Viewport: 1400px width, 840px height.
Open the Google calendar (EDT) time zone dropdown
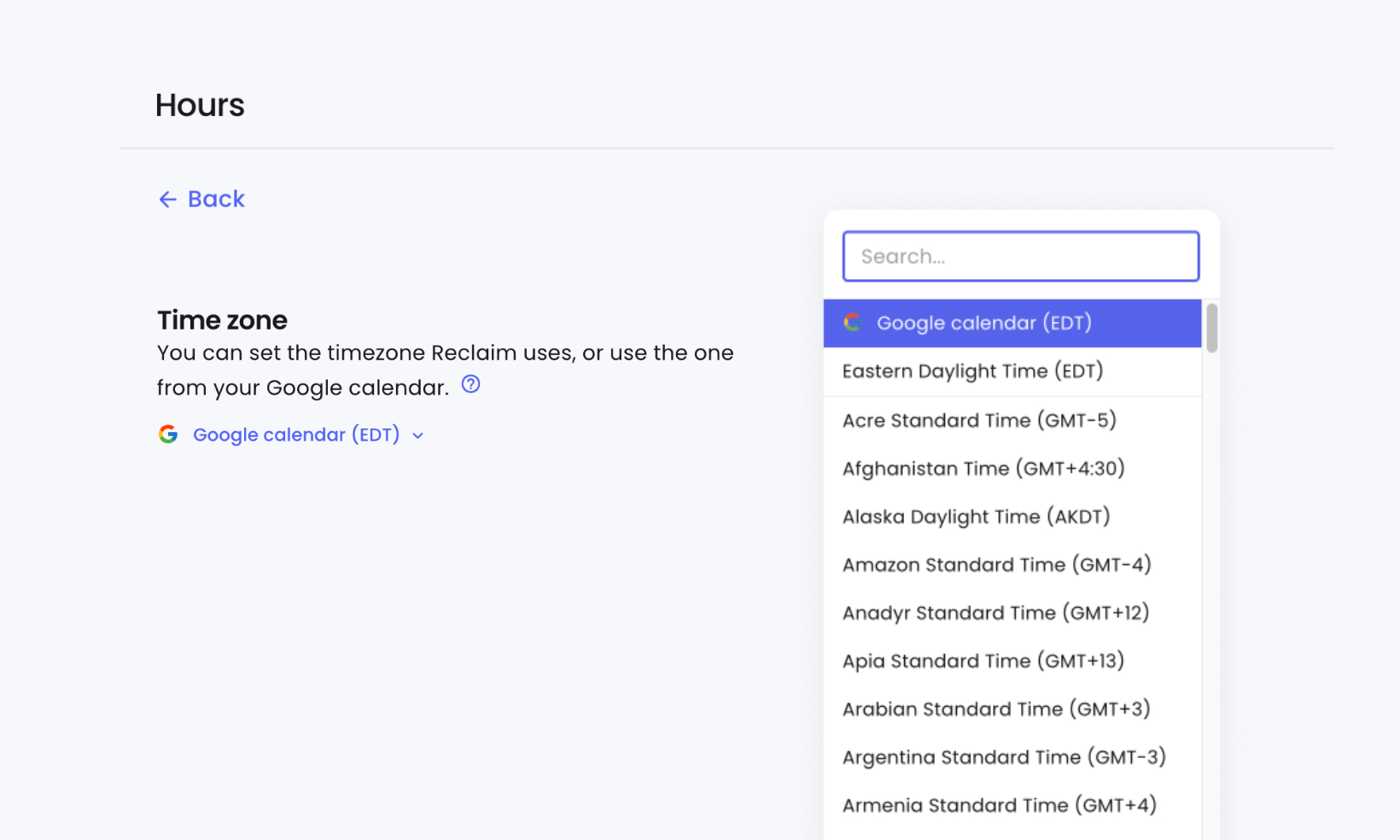point(291,435)
